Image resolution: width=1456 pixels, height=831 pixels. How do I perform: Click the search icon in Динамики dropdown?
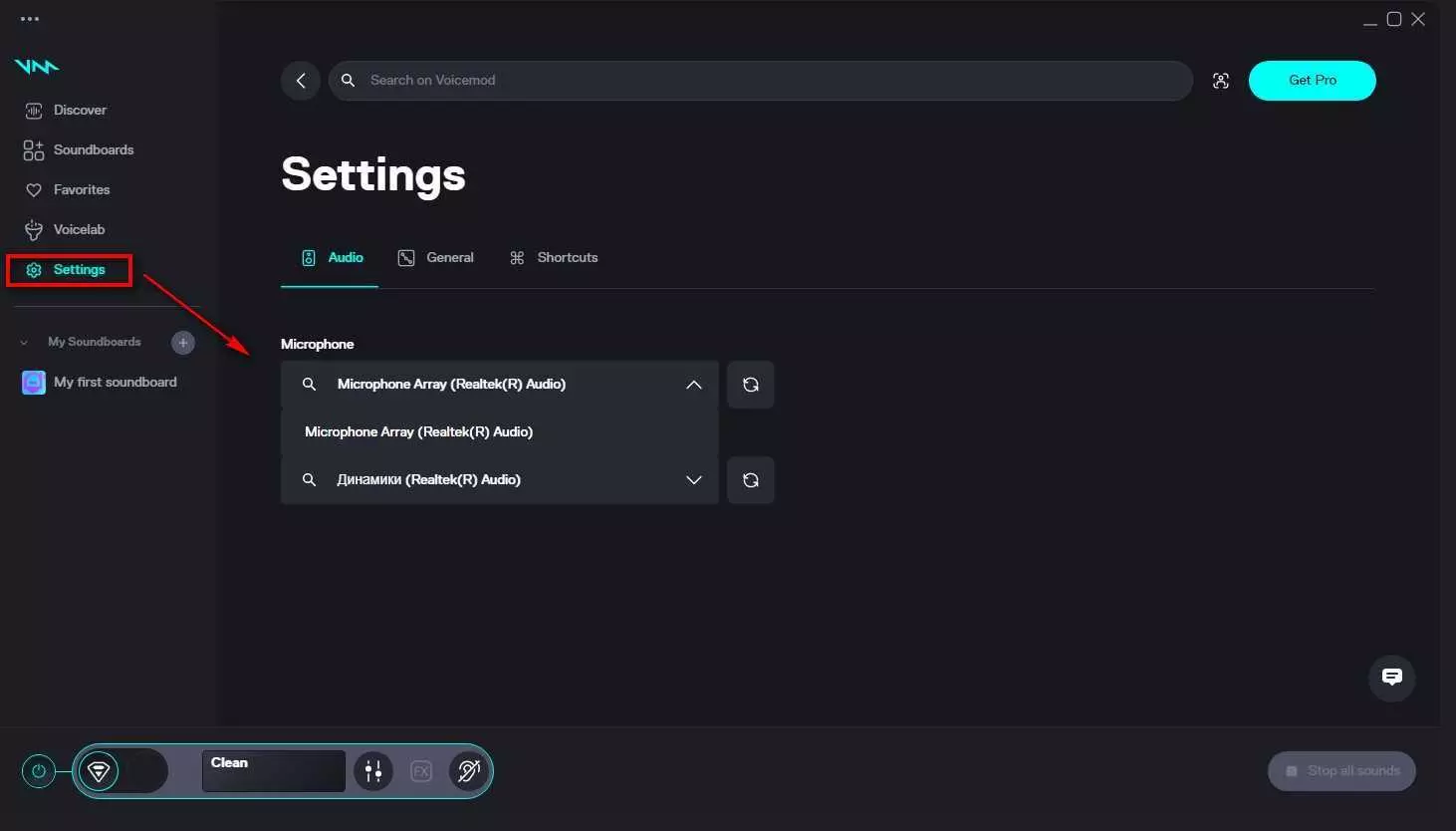point(309,480)
